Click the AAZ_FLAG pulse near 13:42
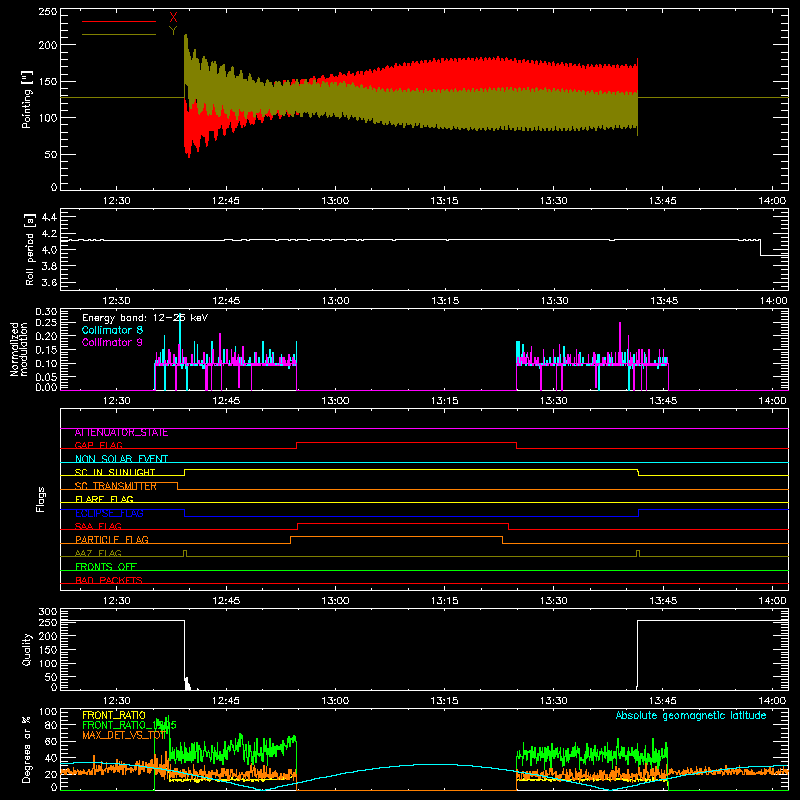 (x=638, y=553)
